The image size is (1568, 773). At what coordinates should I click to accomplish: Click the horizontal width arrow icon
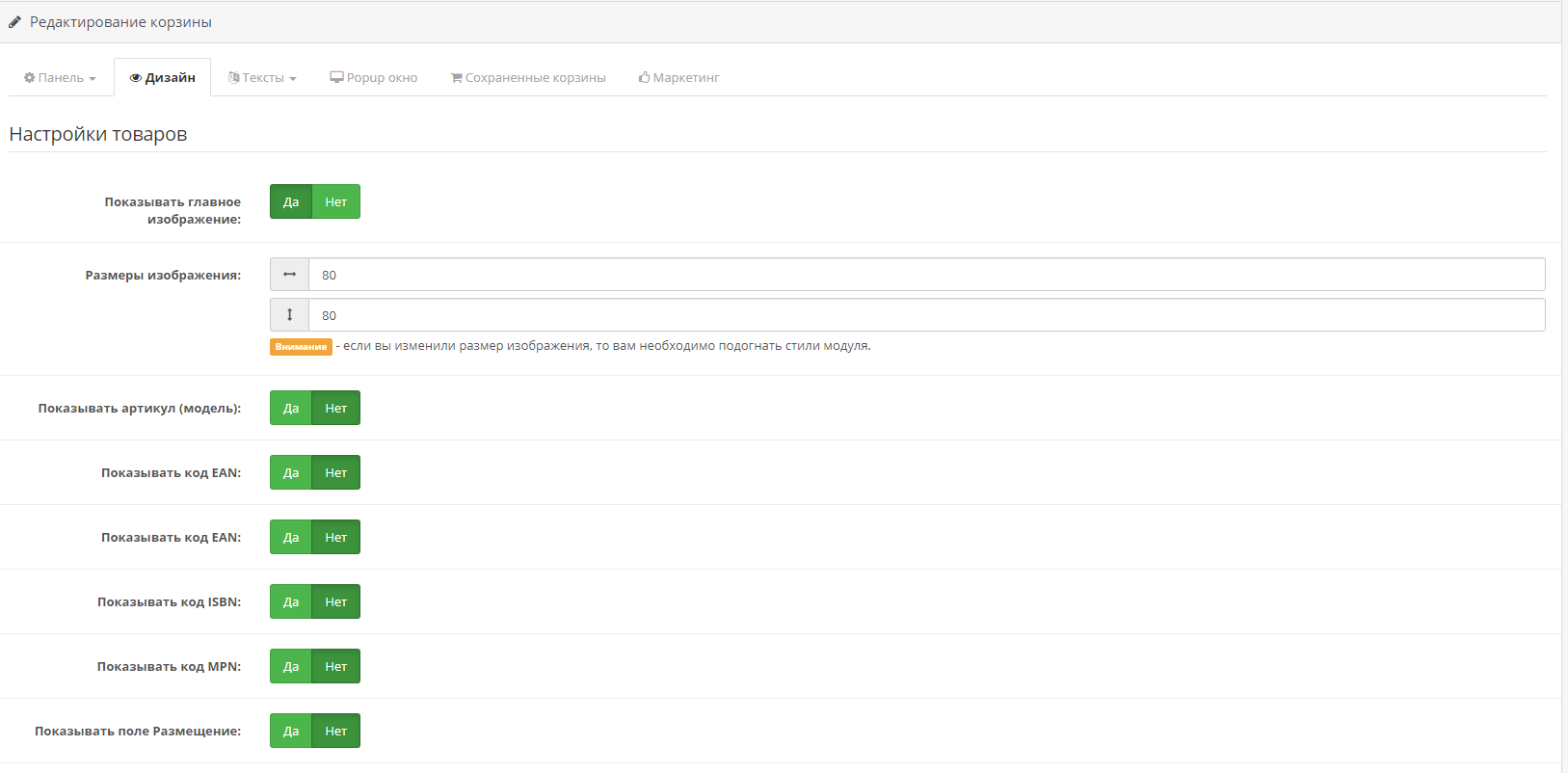289,275
